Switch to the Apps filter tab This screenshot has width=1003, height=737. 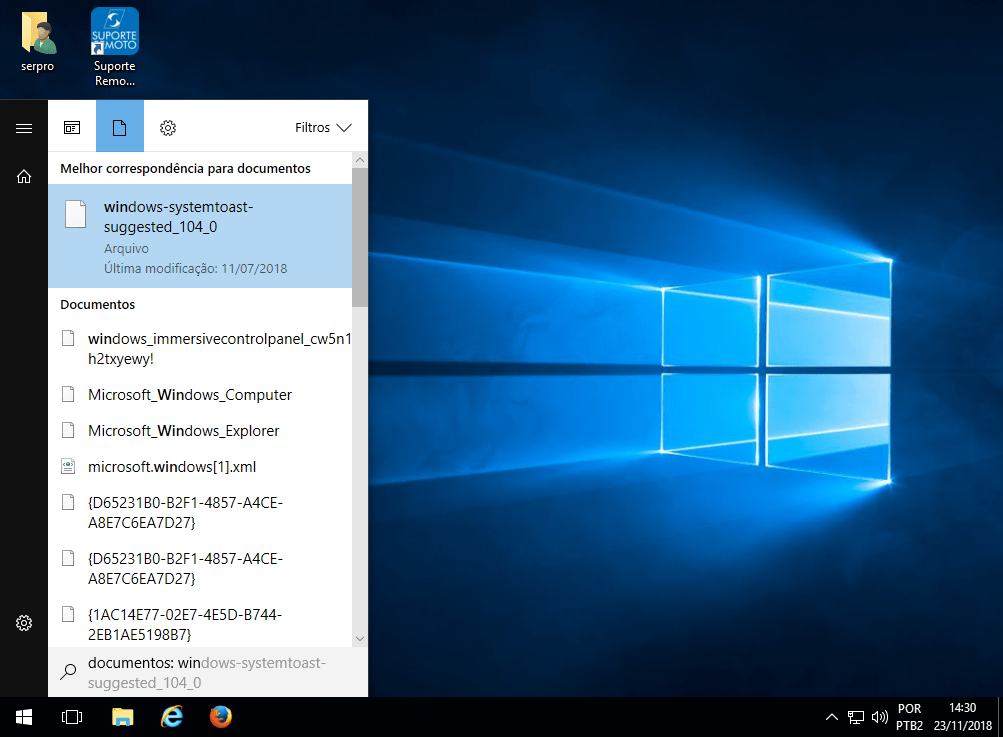tap(72, 128)
